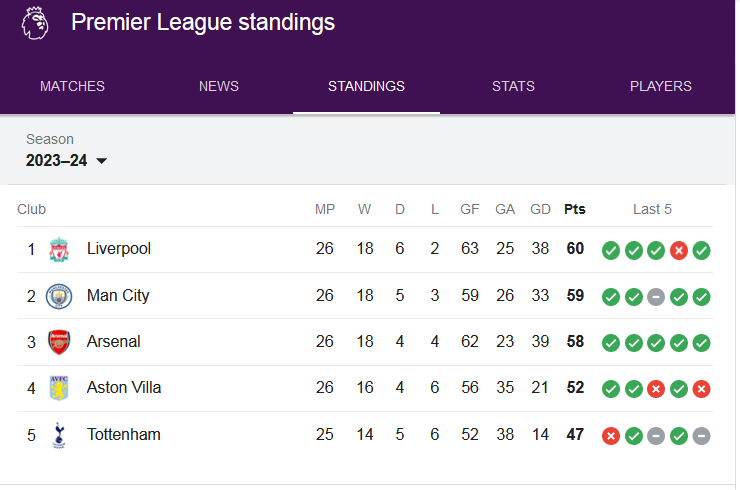Open the Liverpool team name link

119,248
